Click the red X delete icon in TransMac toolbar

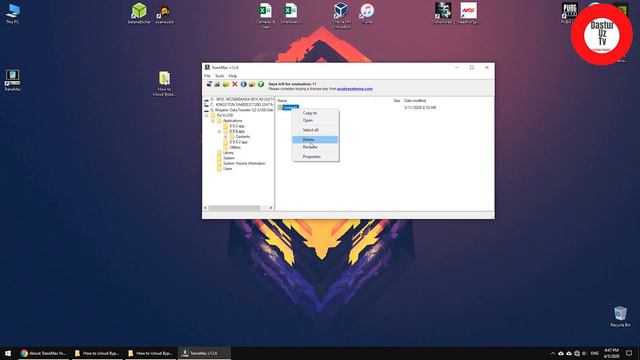click(235, 84)
